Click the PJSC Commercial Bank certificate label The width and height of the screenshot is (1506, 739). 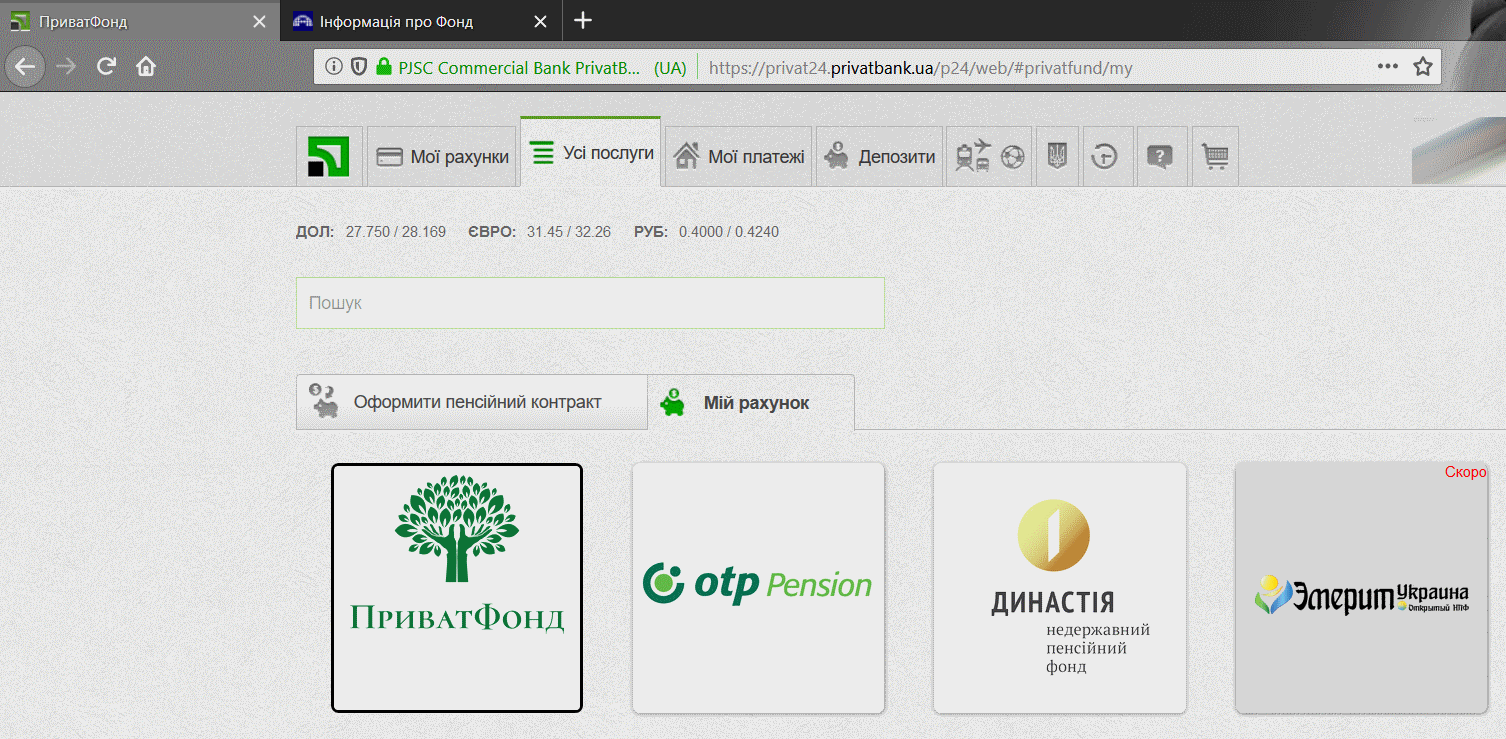(542, 68)
